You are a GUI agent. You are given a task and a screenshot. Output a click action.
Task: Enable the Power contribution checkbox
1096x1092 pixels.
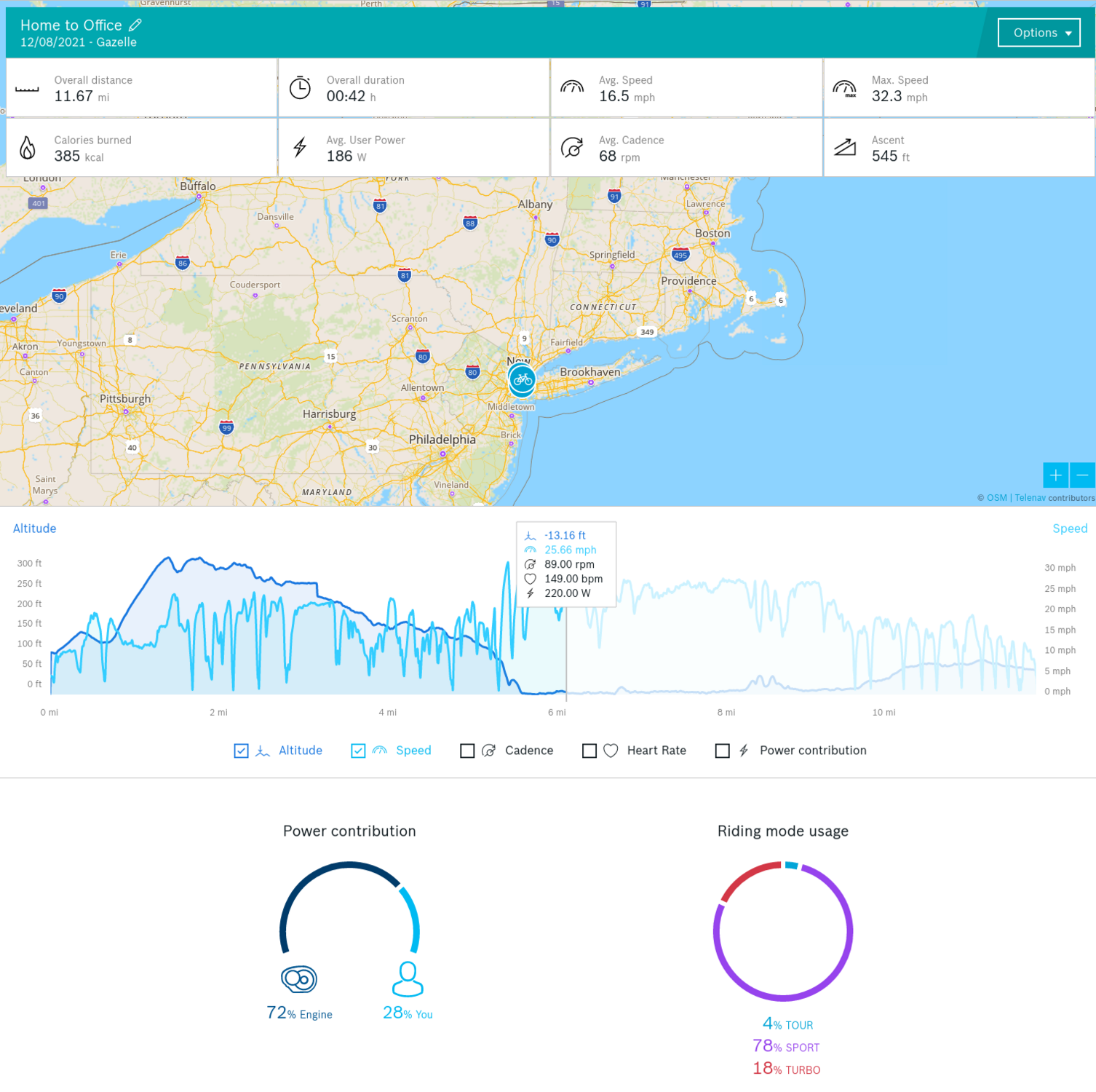[x=723, y=751]
